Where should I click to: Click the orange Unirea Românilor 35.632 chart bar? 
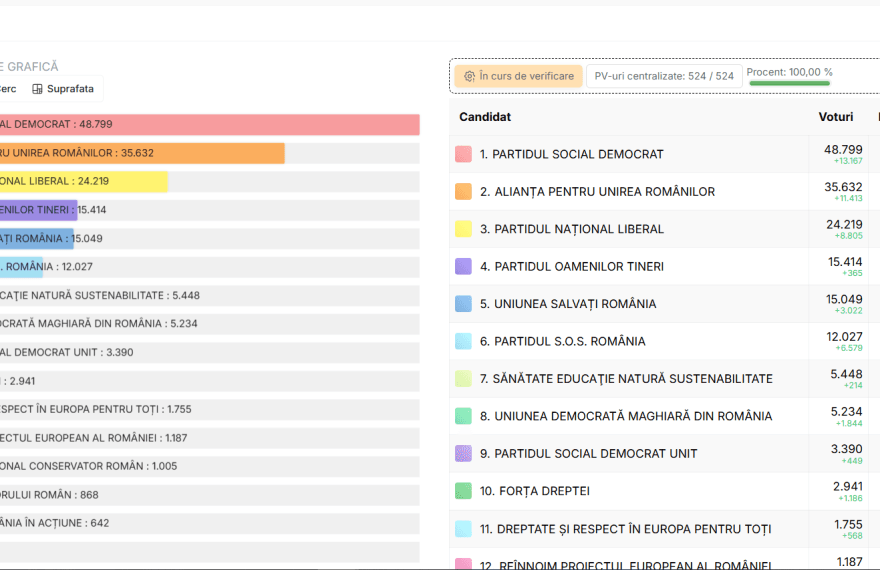pyautogui.click(x=142, y=153)
